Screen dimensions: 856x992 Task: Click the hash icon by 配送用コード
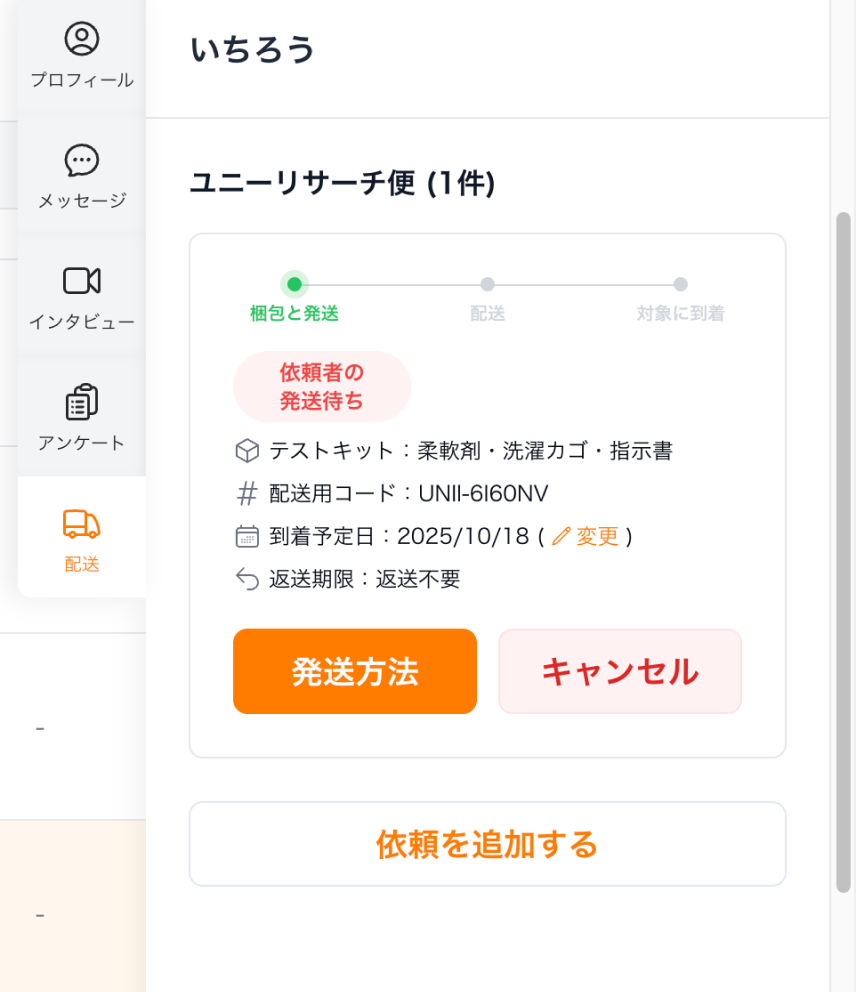coord(247,494)
